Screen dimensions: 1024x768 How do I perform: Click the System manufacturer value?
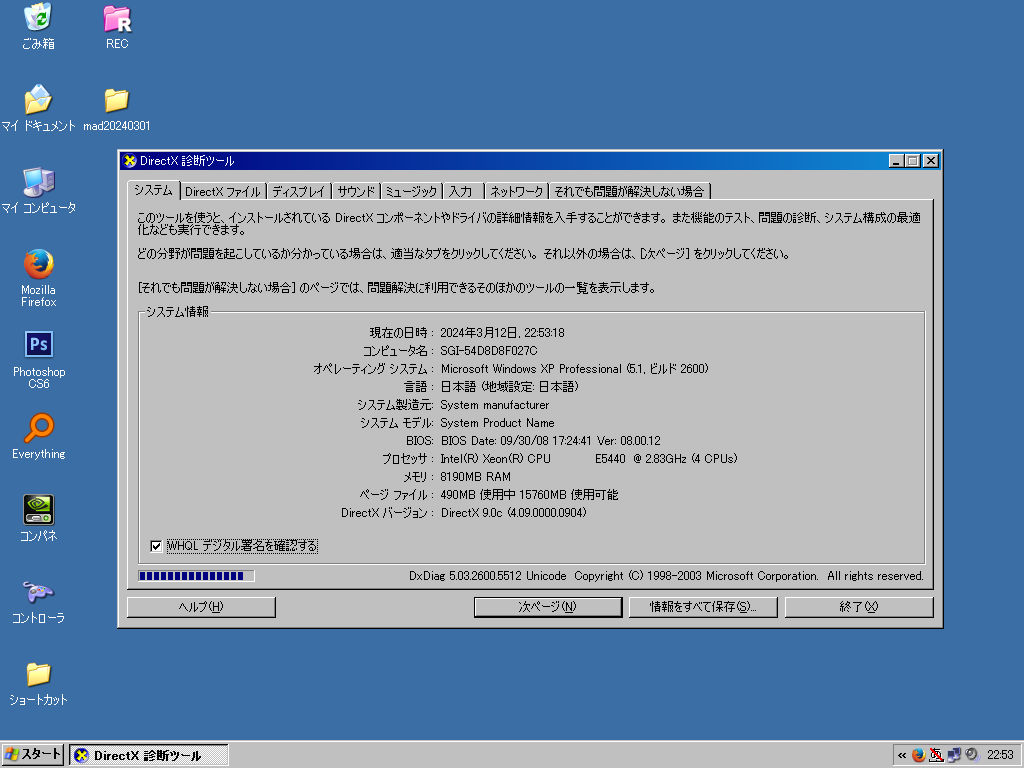(x=494, y=405)
